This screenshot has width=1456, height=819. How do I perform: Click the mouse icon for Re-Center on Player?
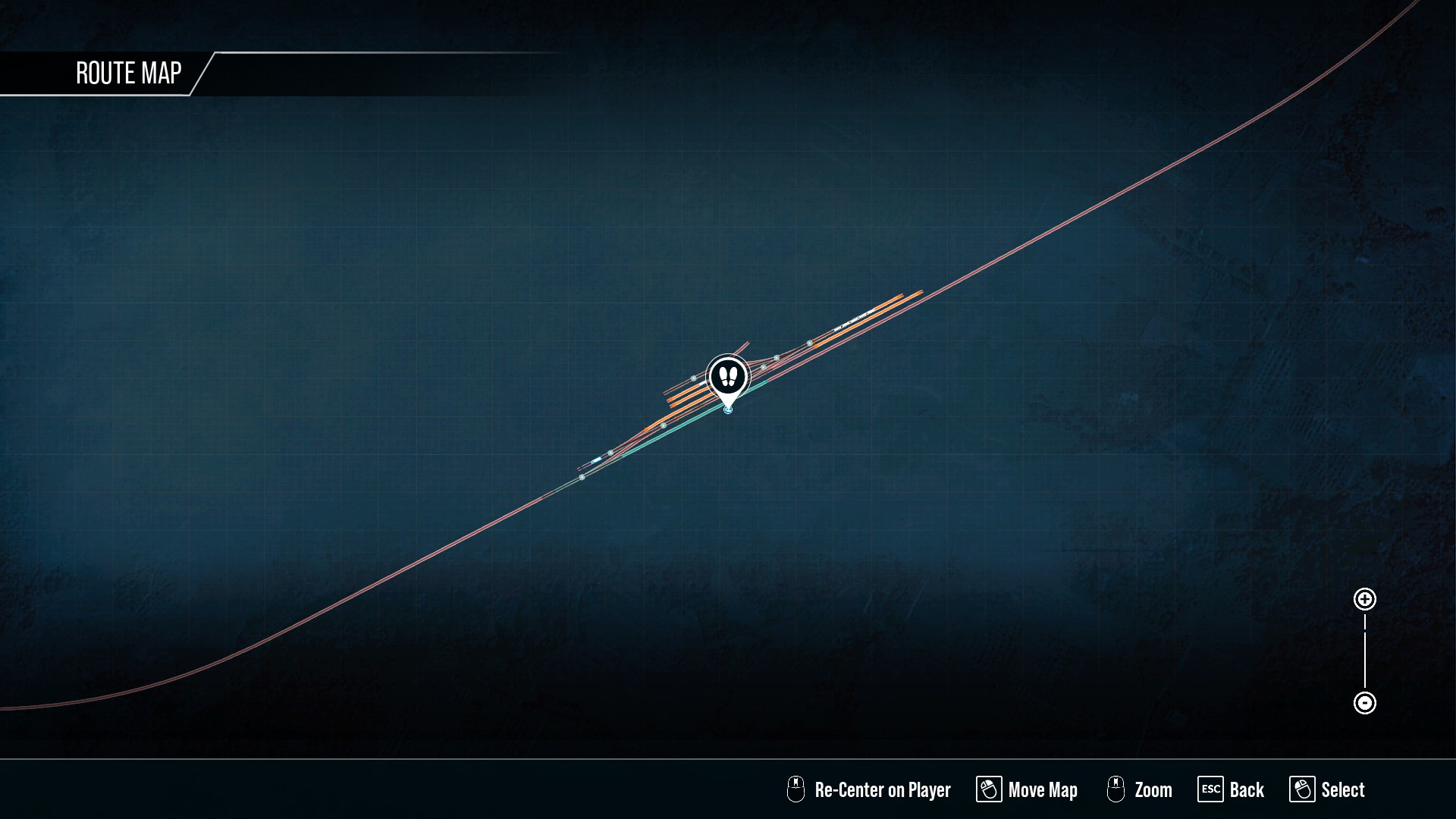[795, 789]
